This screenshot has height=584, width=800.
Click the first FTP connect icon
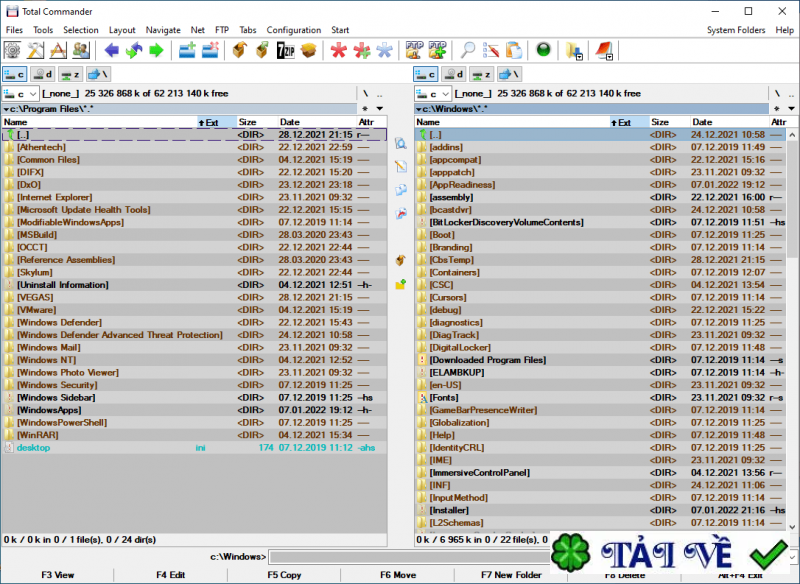point(413,50)
